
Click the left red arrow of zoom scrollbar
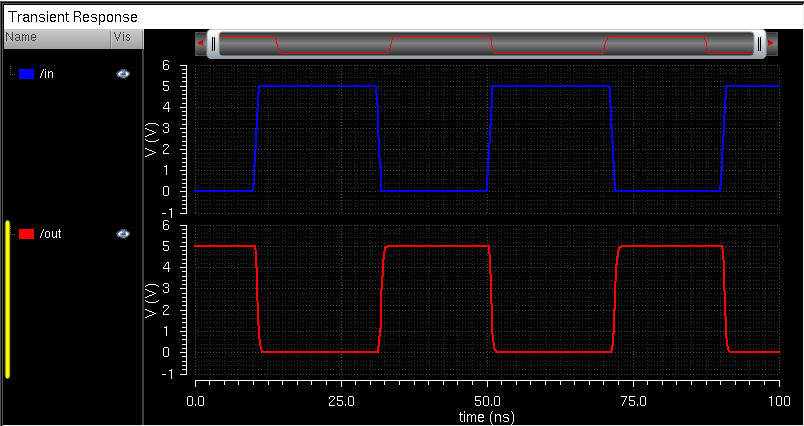(201, 44)
